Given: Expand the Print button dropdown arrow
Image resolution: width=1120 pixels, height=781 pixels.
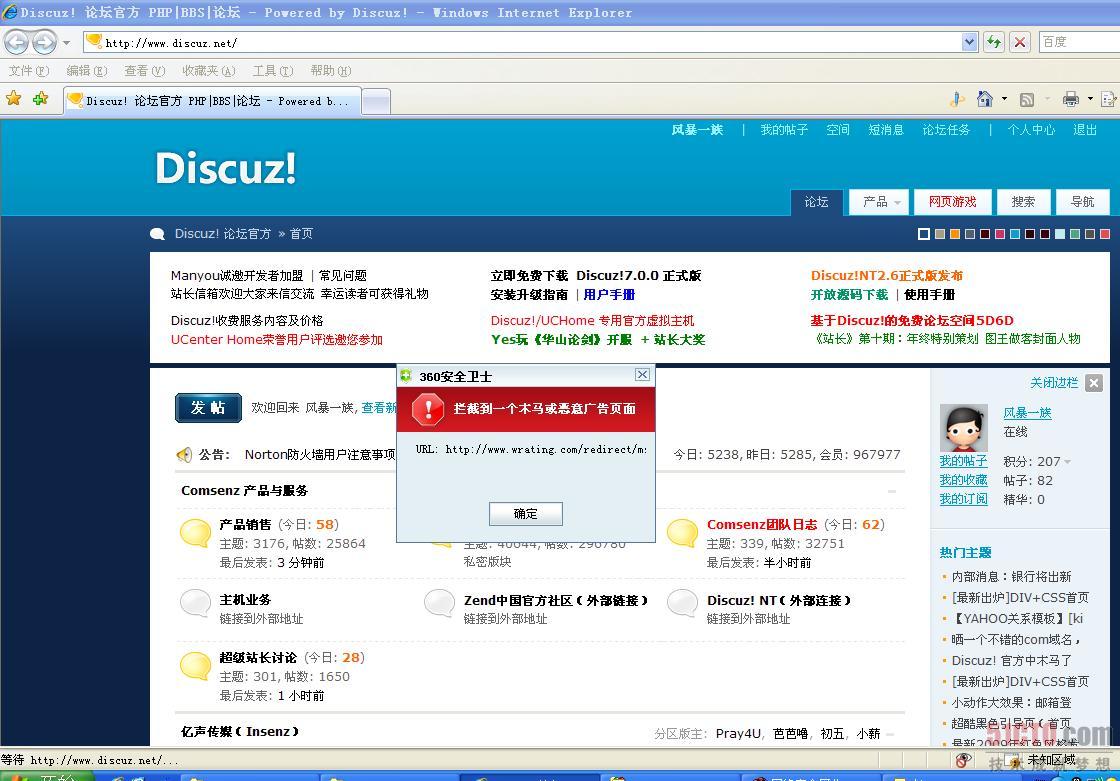Looking at the screenshot, I should coord(1090,99).
